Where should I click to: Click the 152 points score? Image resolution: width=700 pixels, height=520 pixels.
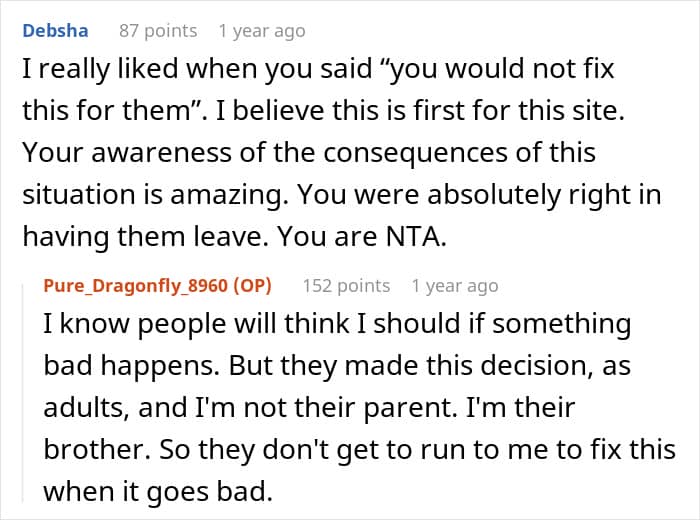click(345, 286)
